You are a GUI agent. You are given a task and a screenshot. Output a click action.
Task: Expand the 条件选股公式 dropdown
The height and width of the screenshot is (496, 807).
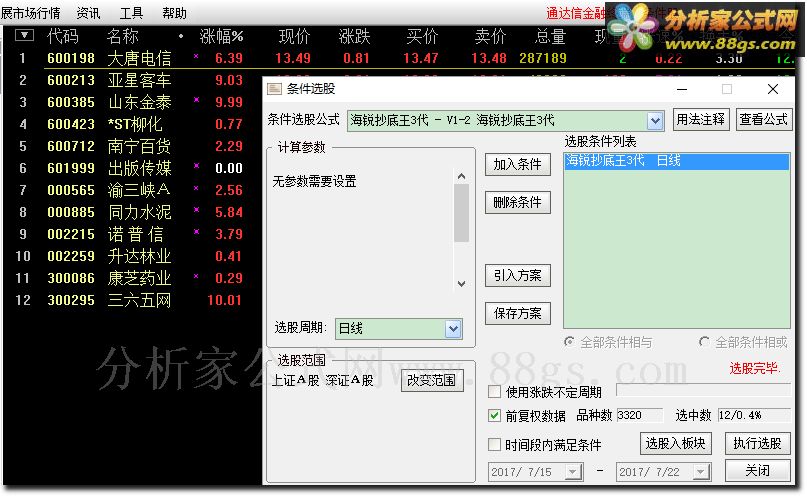coord(655,121)
